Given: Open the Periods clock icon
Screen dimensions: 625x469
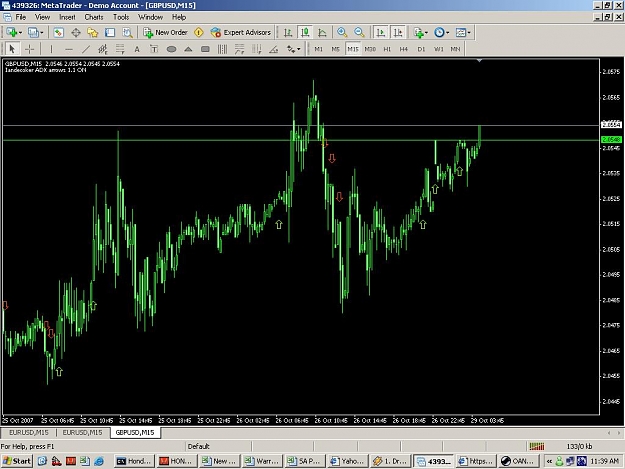Looking at the screenshot, I should pyautogui.click(x=439, y=32).
